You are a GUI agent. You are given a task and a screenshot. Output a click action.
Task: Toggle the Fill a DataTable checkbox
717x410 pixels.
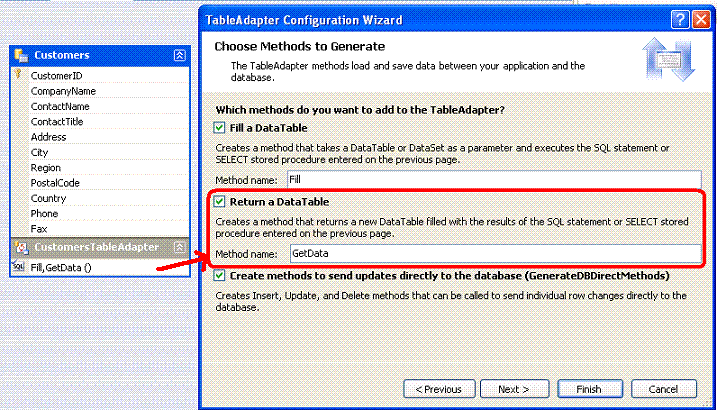pyautogui.click(x=219, y=128)
